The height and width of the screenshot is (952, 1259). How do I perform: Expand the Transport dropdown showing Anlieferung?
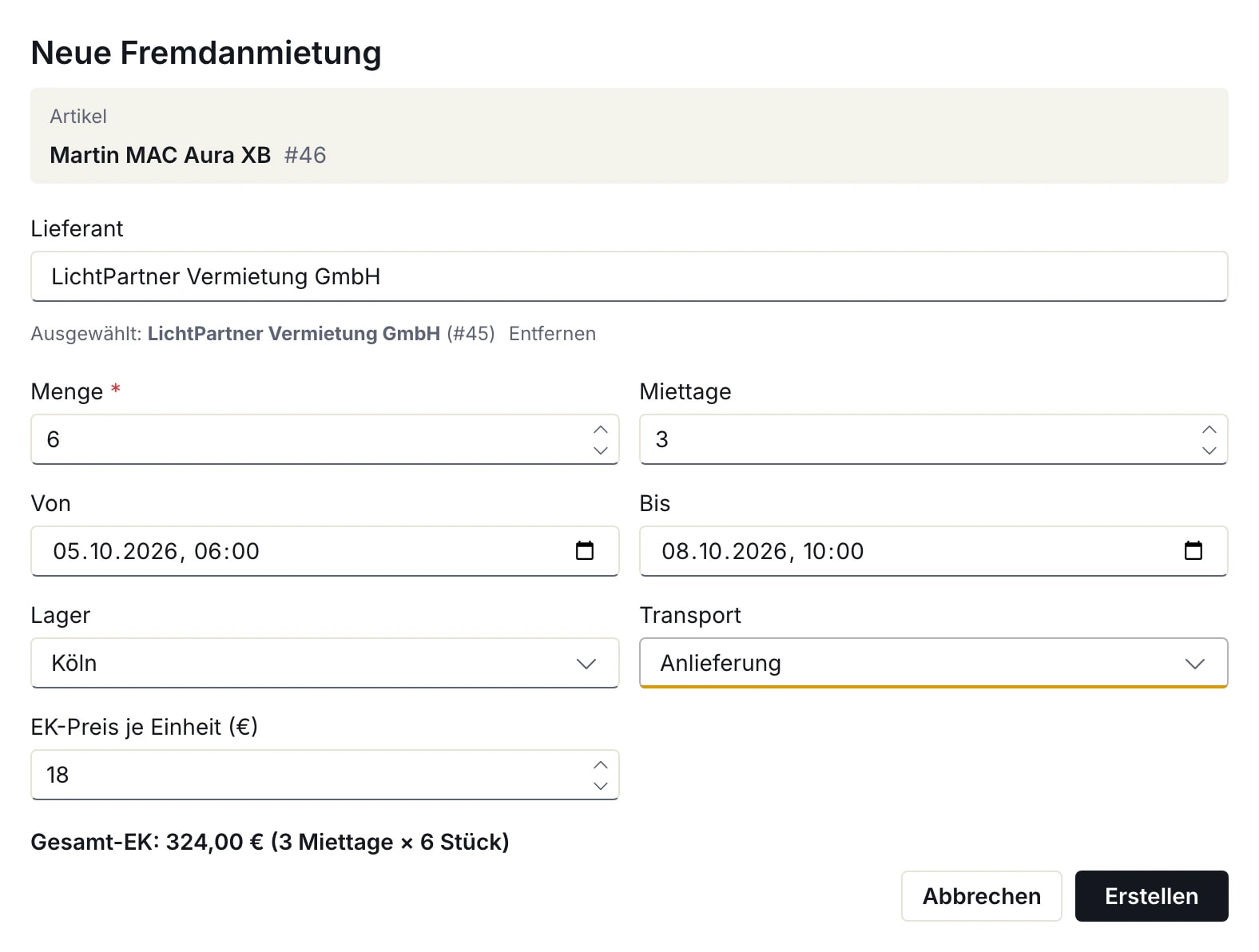click(934, 663)
